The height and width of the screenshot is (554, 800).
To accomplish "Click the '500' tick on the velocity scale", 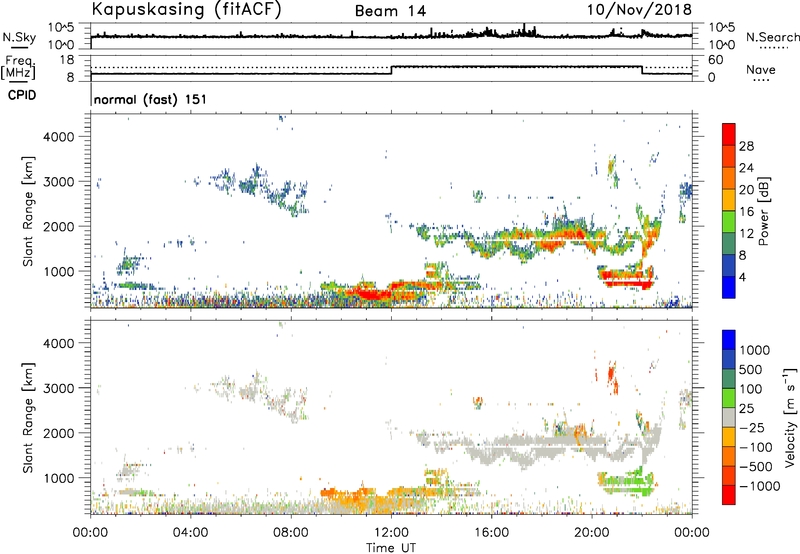I will (751, 369).
